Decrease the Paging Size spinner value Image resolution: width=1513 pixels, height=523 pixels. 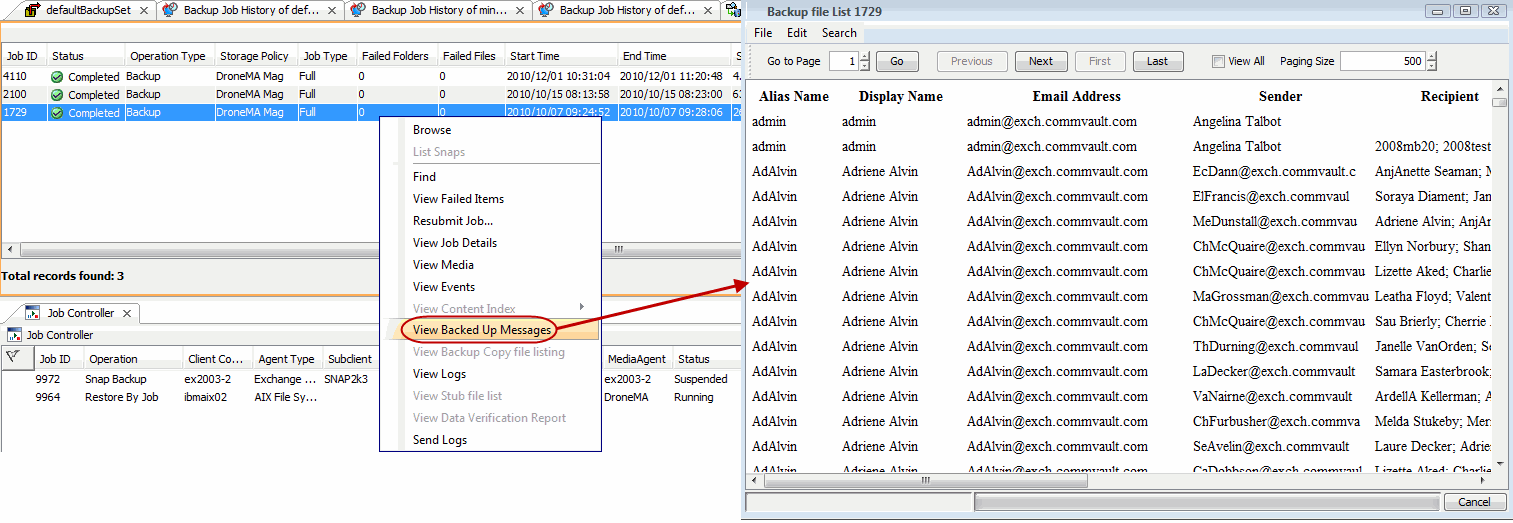[1432, 66]
